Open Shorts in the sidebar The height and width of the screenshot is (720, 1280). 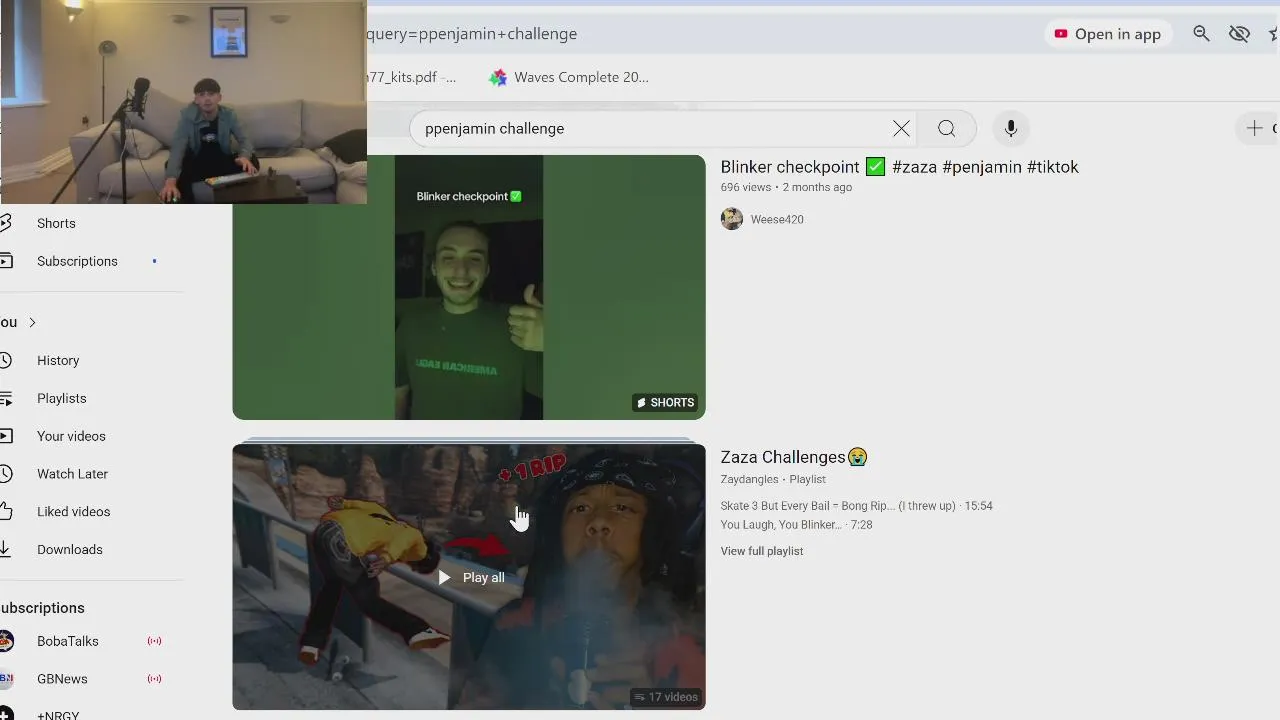pos(56,223)
